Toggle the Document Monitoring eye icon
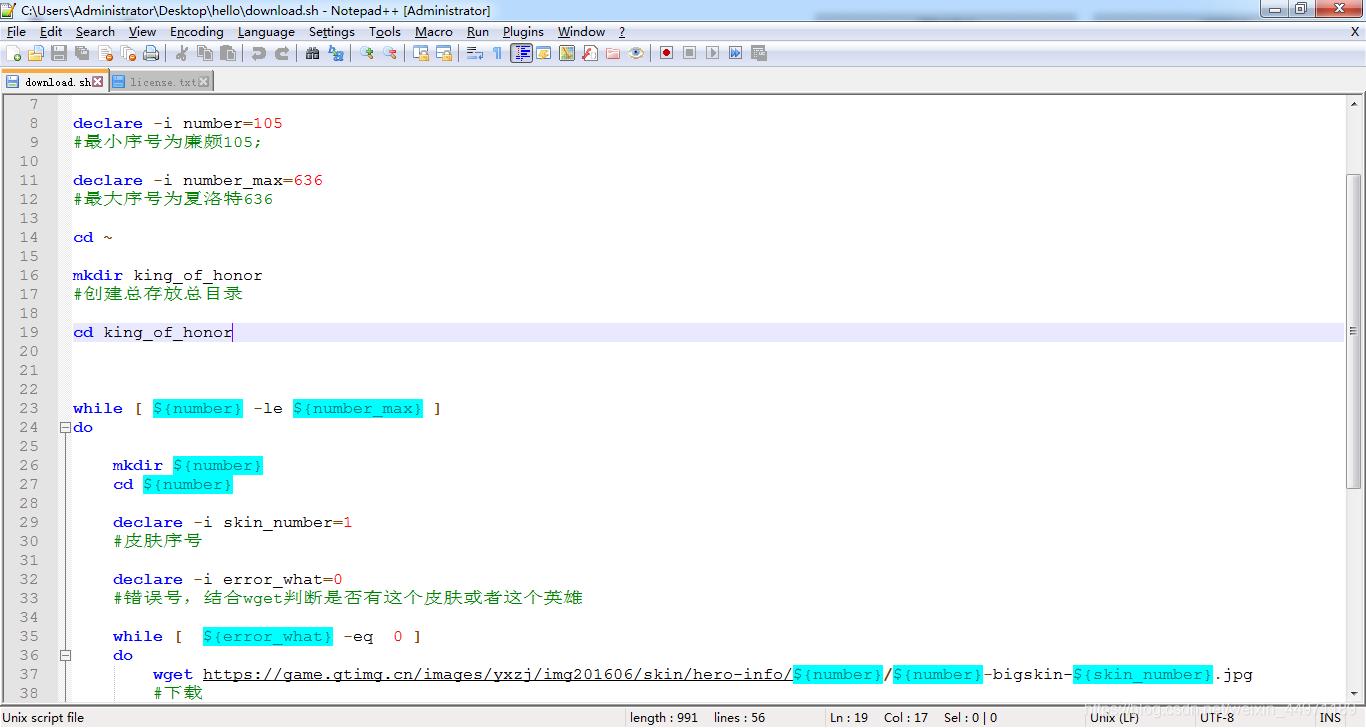The height and width of the screenshot is (728, 1366). (x=634, y=53)
